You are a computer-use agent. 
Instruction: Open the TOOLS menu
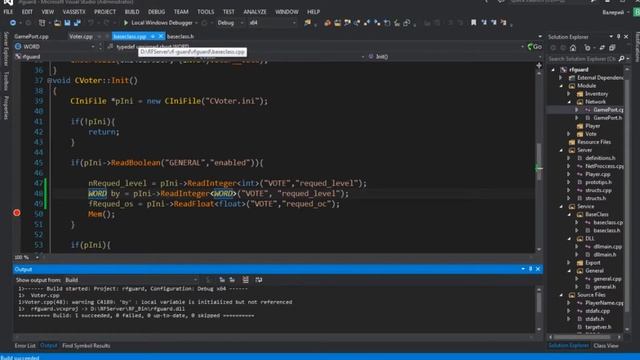(205, 12)
